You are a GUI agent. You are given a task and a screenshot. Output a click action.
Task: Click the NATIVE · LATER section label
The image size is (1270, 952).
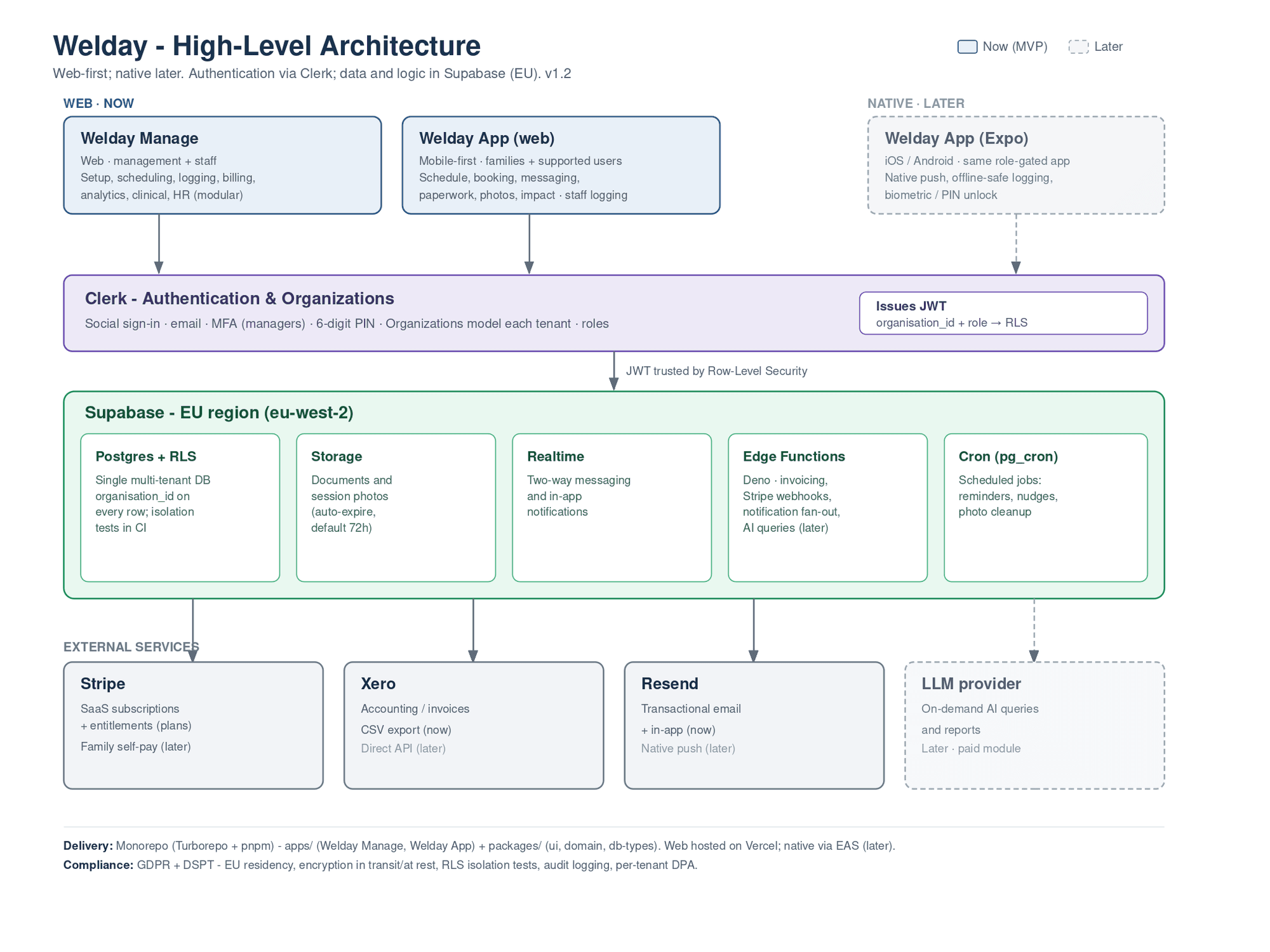click(916, 103)
